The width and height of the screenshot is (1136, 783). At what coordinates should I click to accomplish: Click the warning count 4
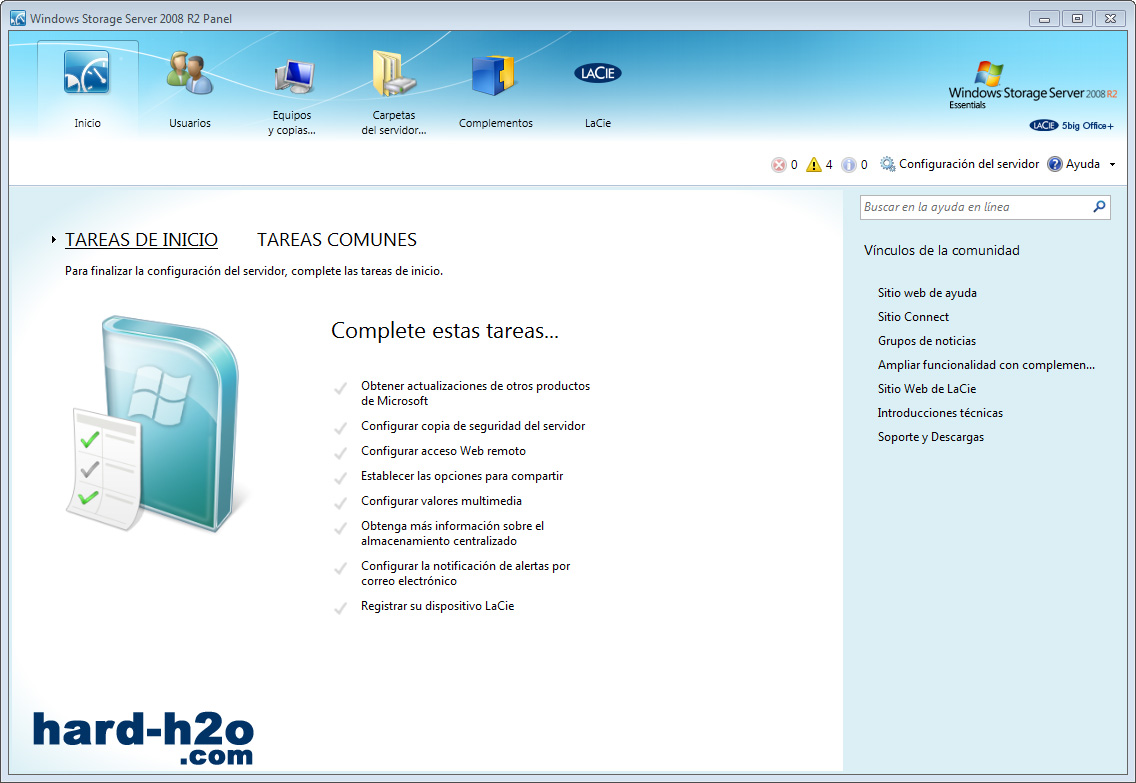coord(829,164)
